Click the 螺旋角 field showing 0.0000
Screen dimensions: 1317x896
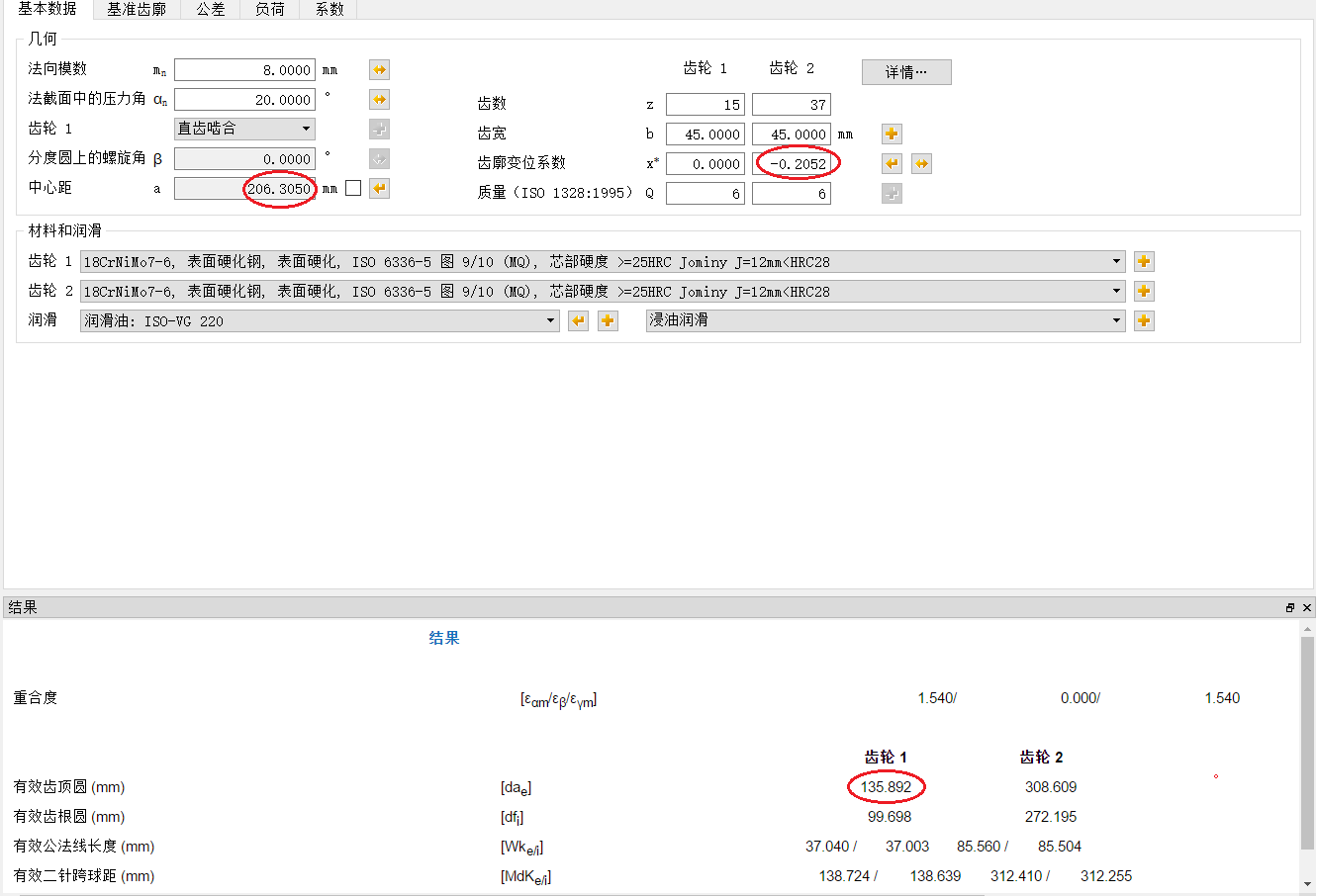[244, 159]
